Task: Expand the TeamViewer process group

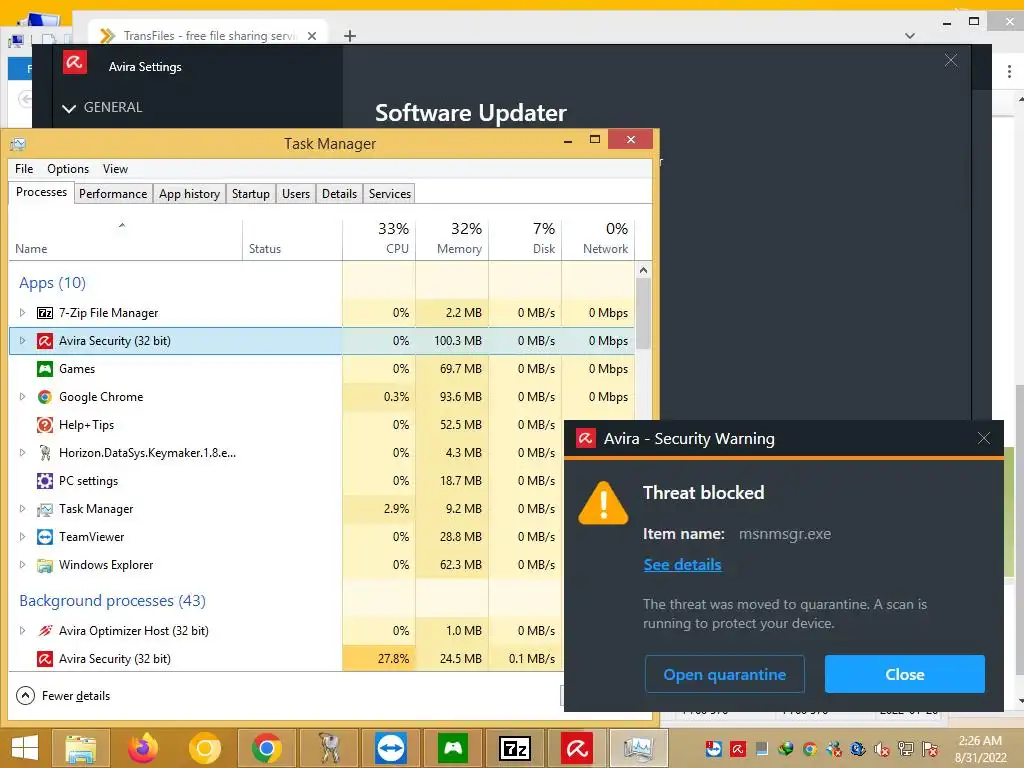Action: click(x=22, y=537)
